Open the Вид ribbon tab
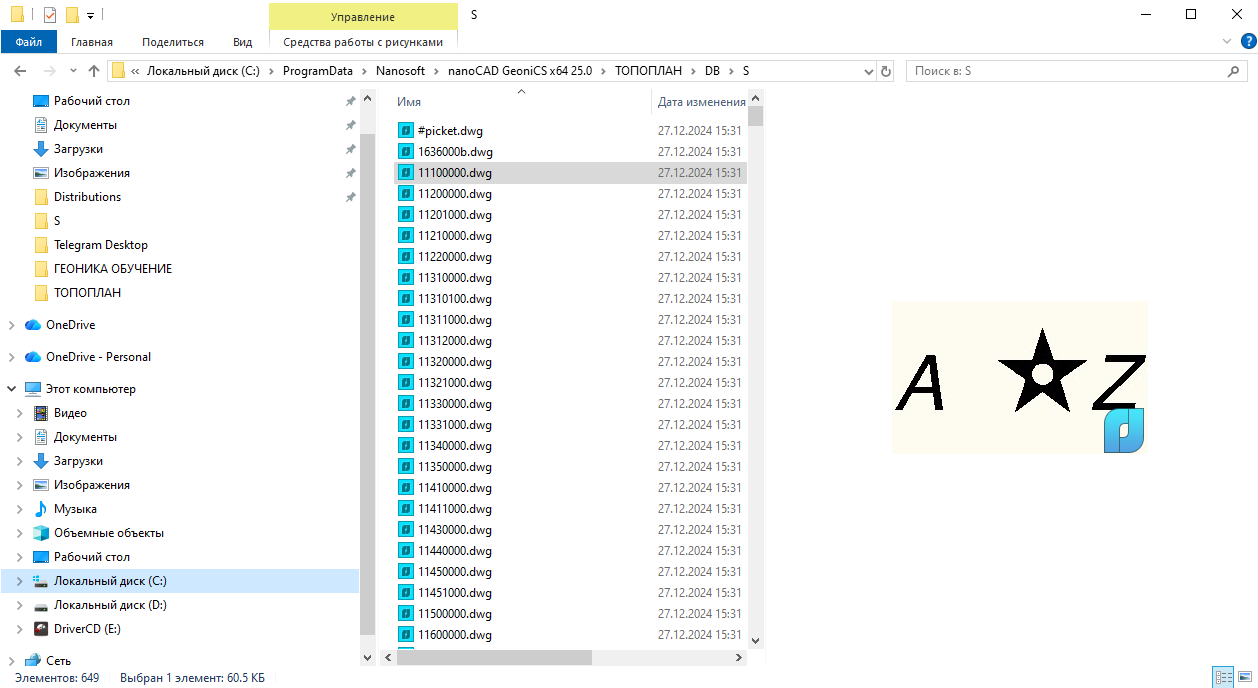The width and height of the screenshot is (1258, 688). [242, 42]
